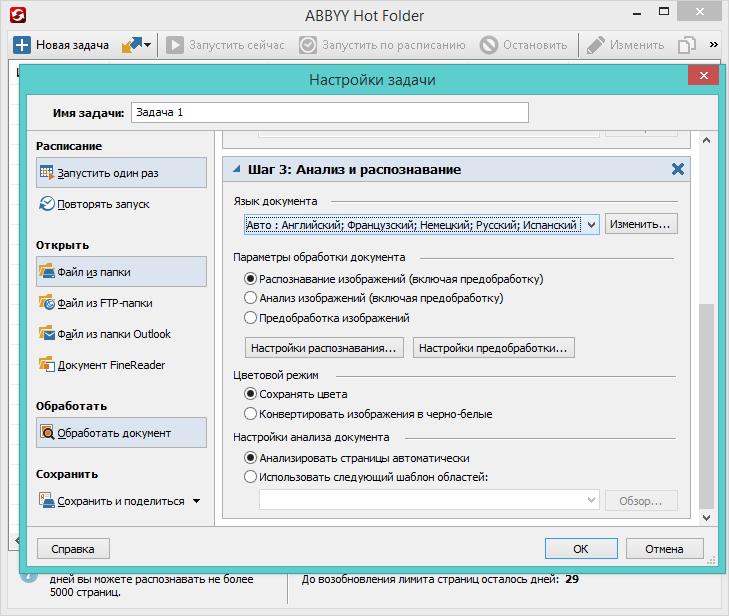
Task: Expand the toolbar overflow chevron
Action: pos(714,45)
